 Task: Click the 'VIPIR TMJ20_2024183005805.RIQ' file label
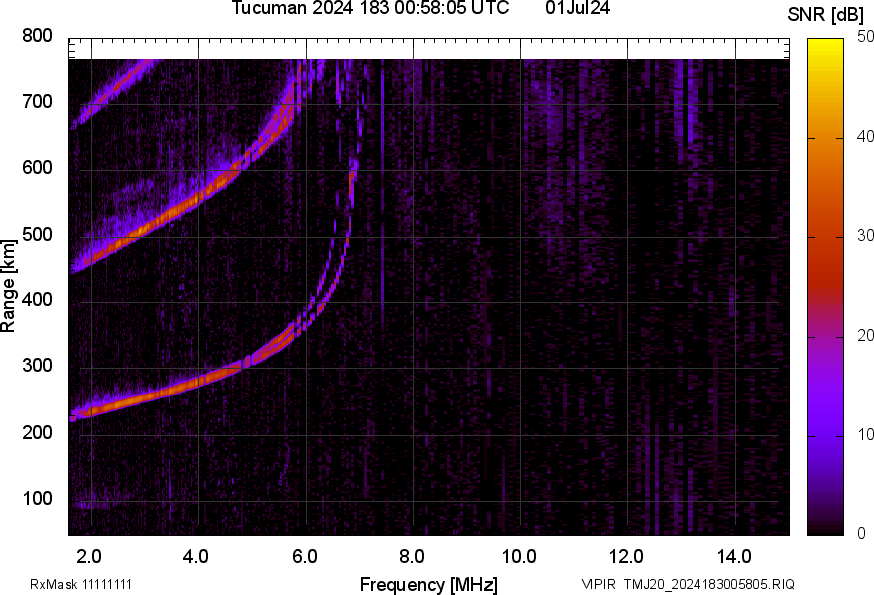[x=688, y=585]
